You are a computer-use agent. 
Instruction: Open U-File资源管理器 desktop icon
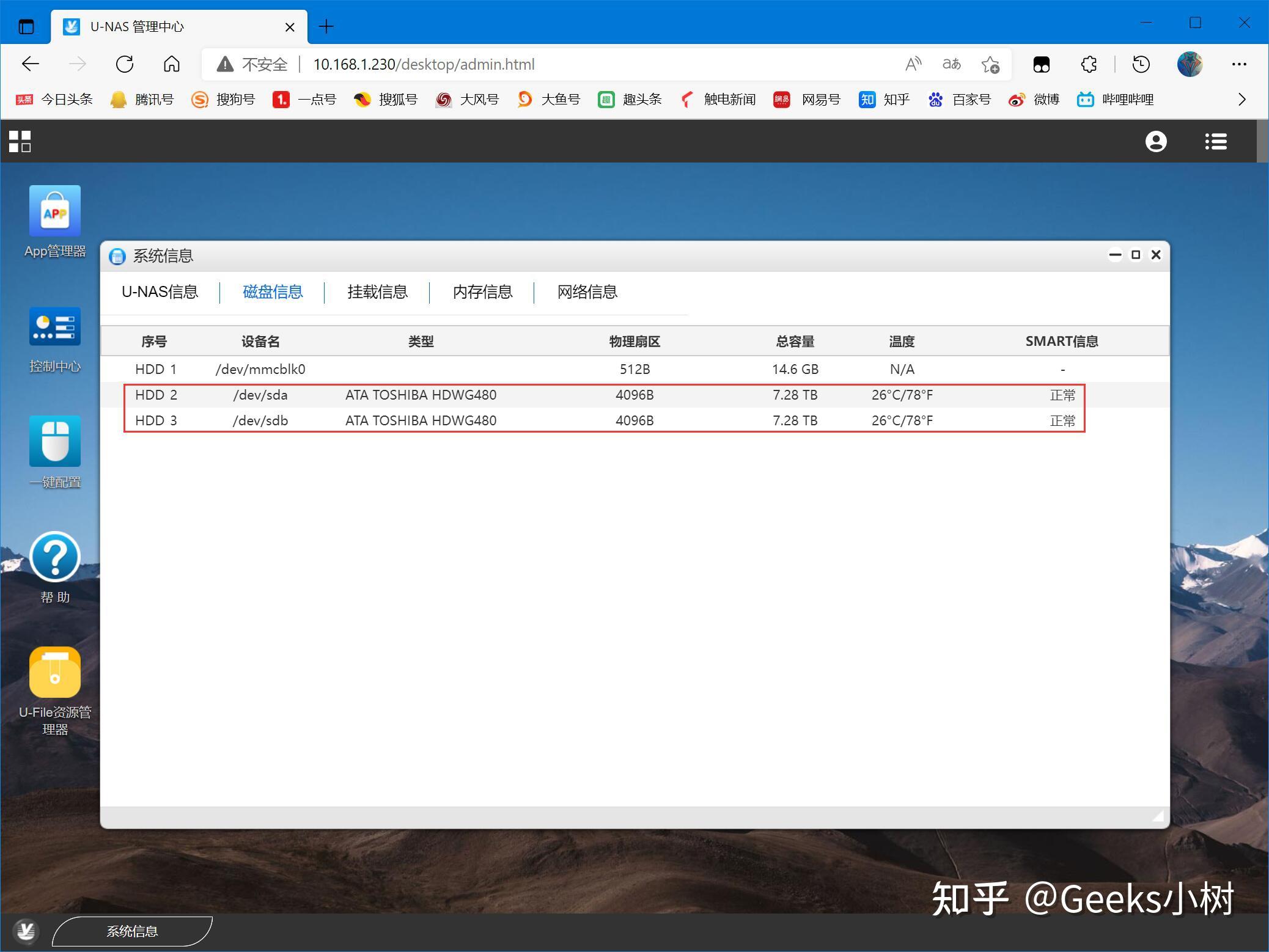point(54,673)
